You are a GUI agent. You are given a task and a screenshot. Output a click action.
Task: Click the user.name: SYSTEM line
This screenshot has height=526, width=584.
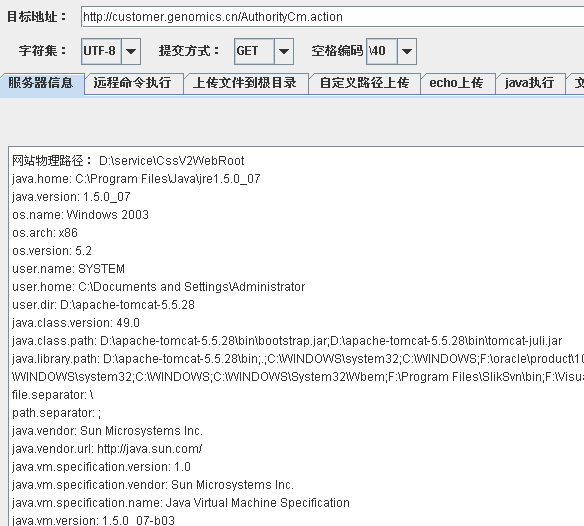click(69, 269)
